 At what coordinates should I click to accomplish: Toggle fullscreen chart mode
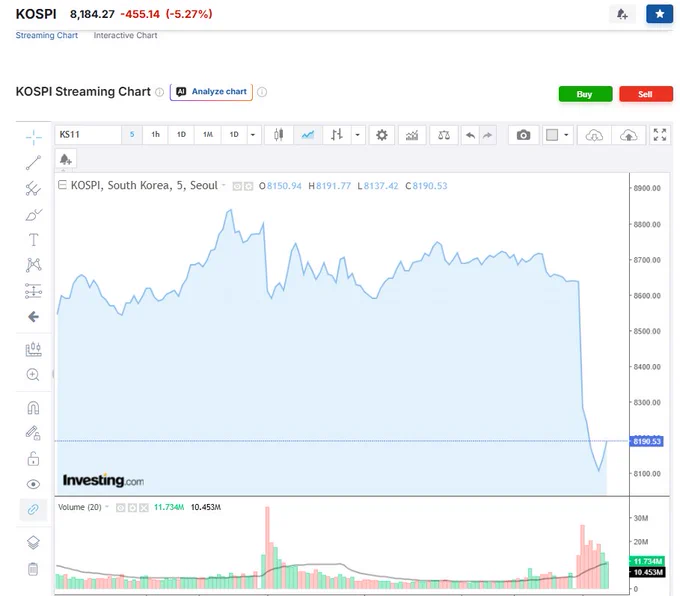[x=660, y=135]
